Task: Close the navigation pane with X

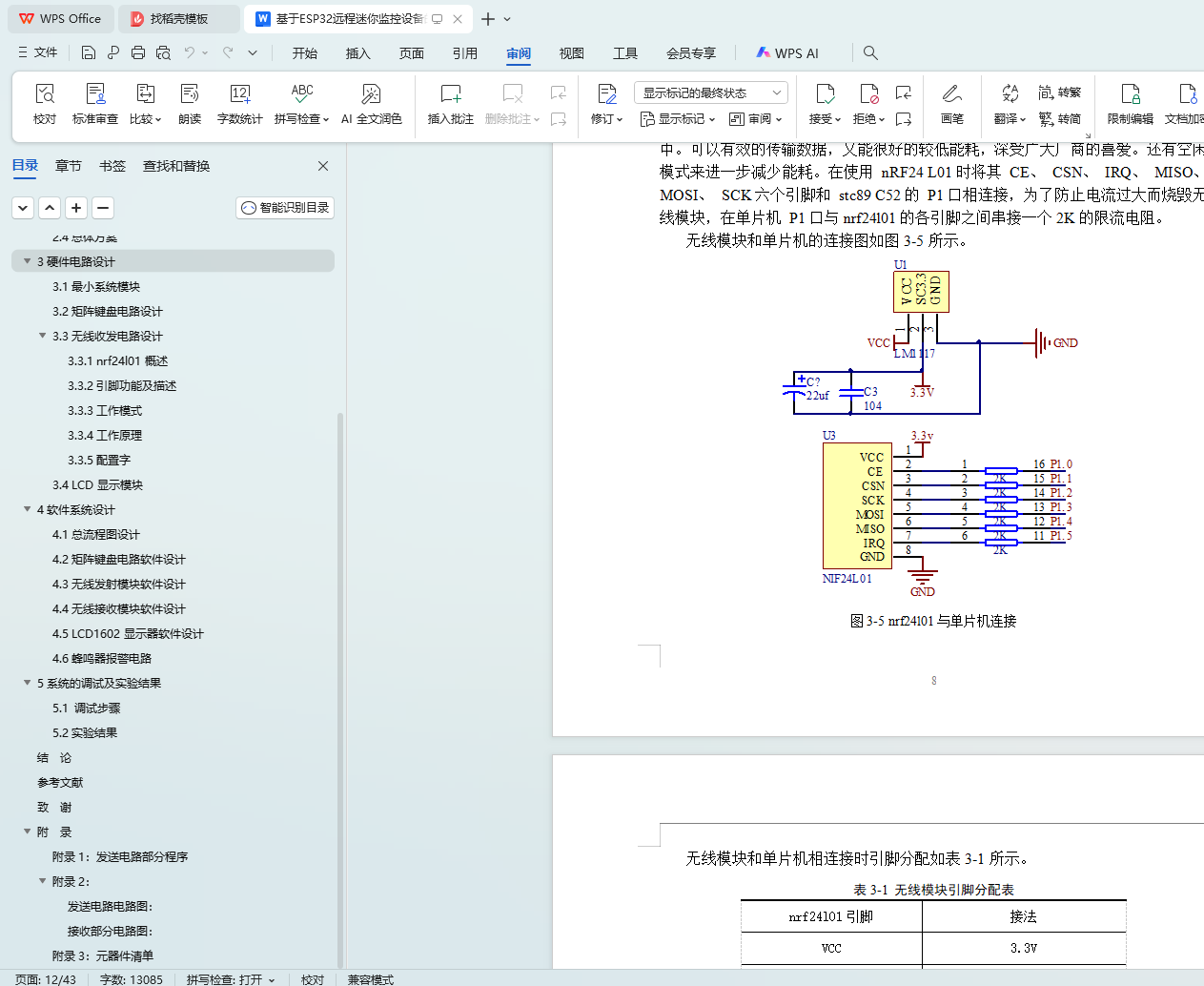Action: tap(323, 166)
